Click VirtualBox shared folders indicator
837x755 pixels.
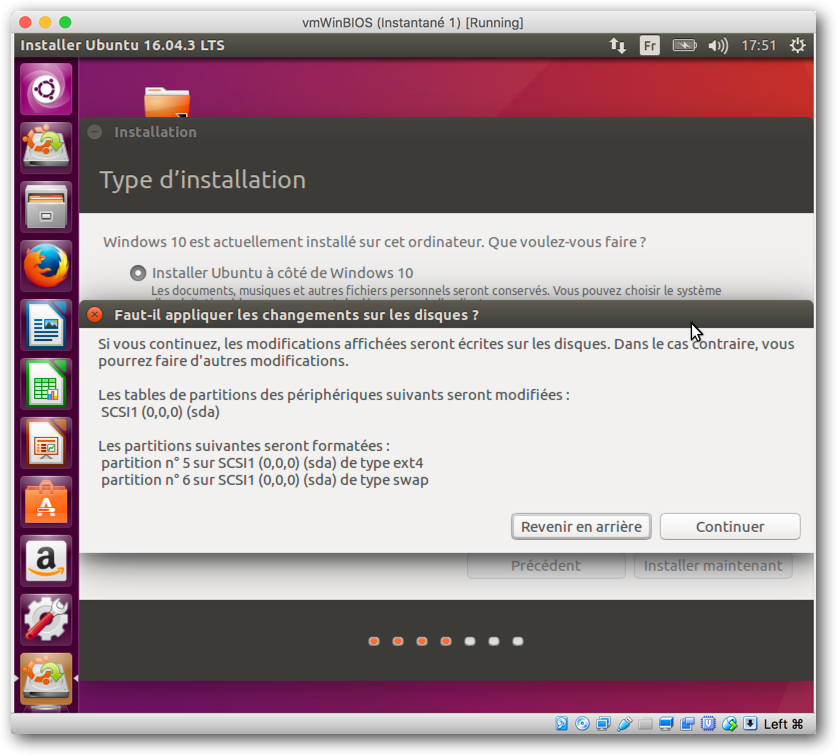[645, 723]
